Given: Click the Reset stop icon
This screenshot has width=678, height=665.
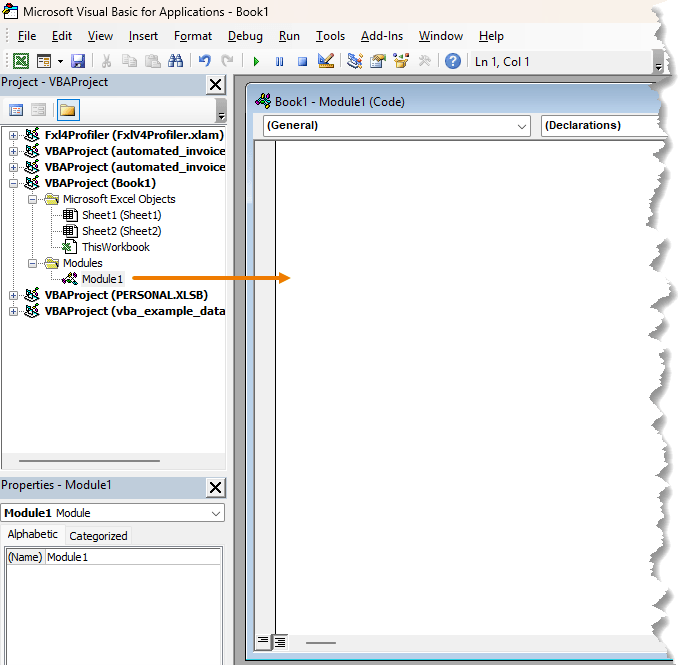Looking at the screenshot, I should pyautogui.click(x=302, y=61).
